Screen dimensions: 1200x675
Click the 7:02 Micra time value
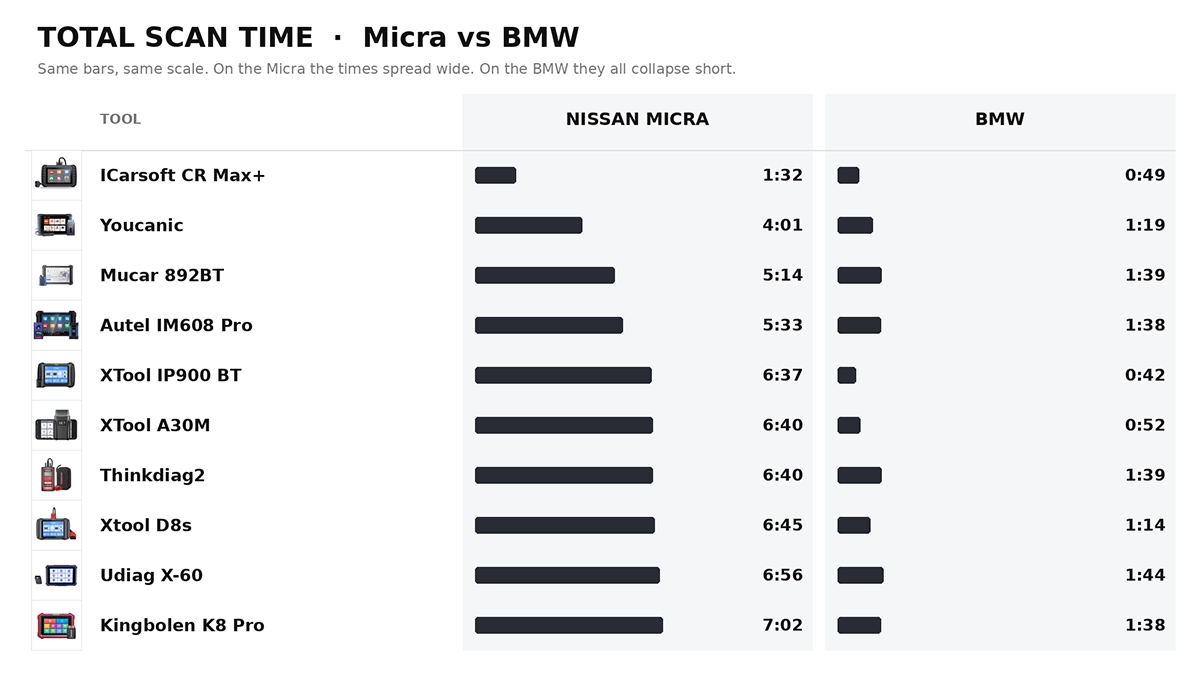tap(783, 625)
